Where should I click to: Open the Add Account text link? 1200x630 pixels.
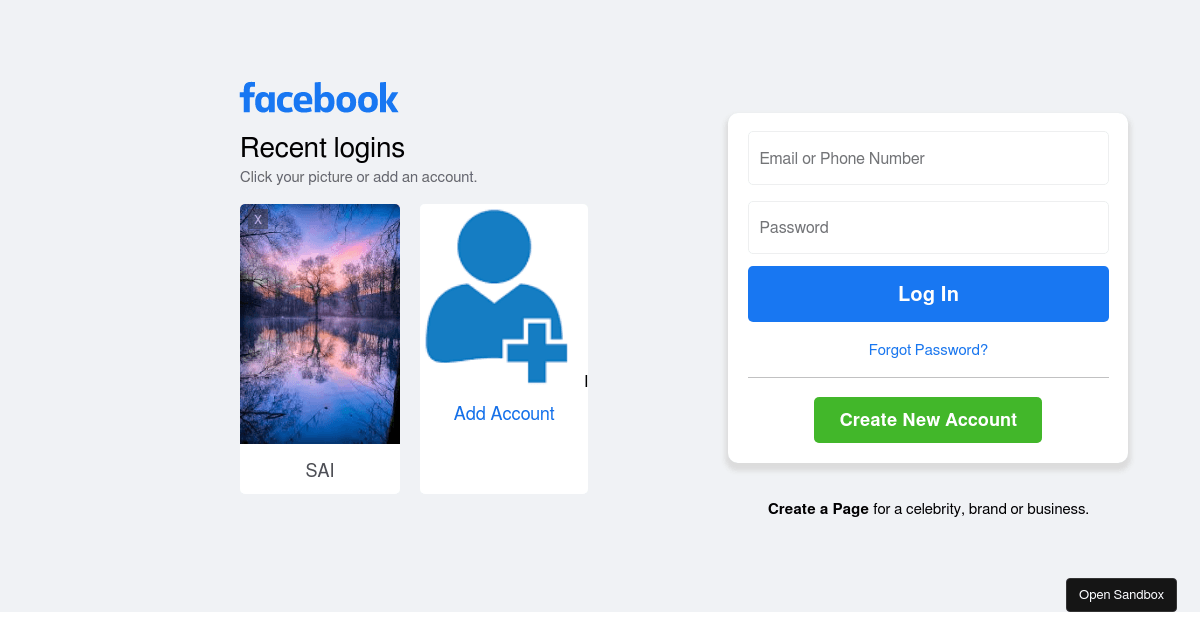pyautogui.click(x=504, y=414)
